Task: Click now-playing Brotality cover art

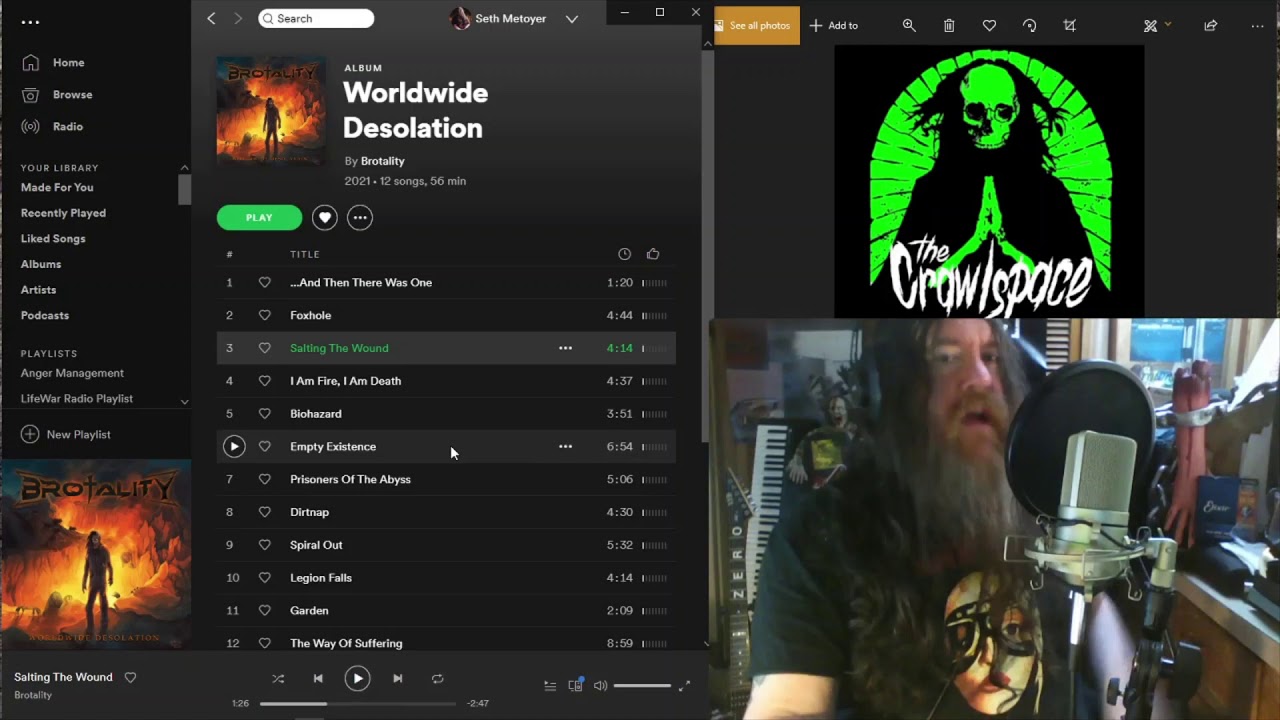Action: [x=96, y=555]
